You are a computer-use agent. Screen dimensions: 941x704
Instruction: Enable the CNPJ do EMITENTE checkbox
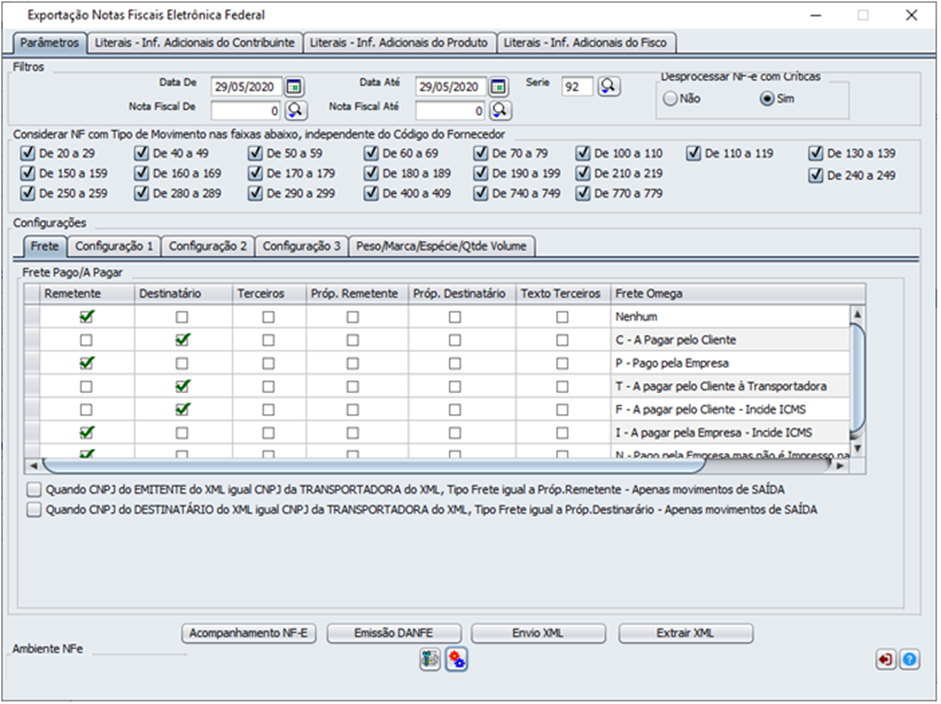(x=34, y=490)
